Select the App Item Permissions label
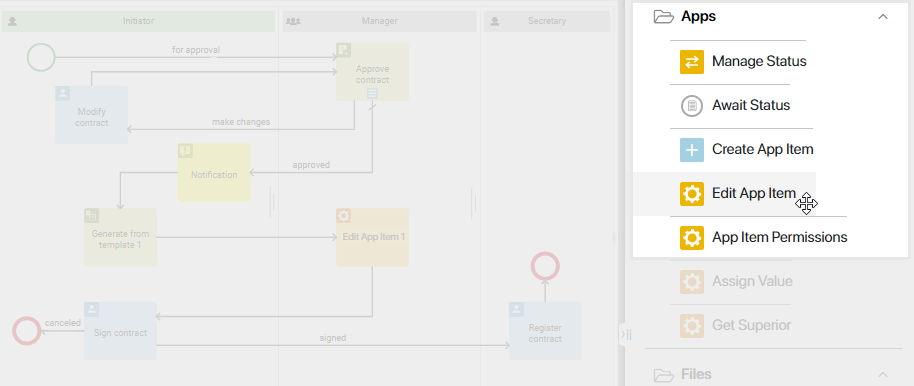 pos(779,237)
